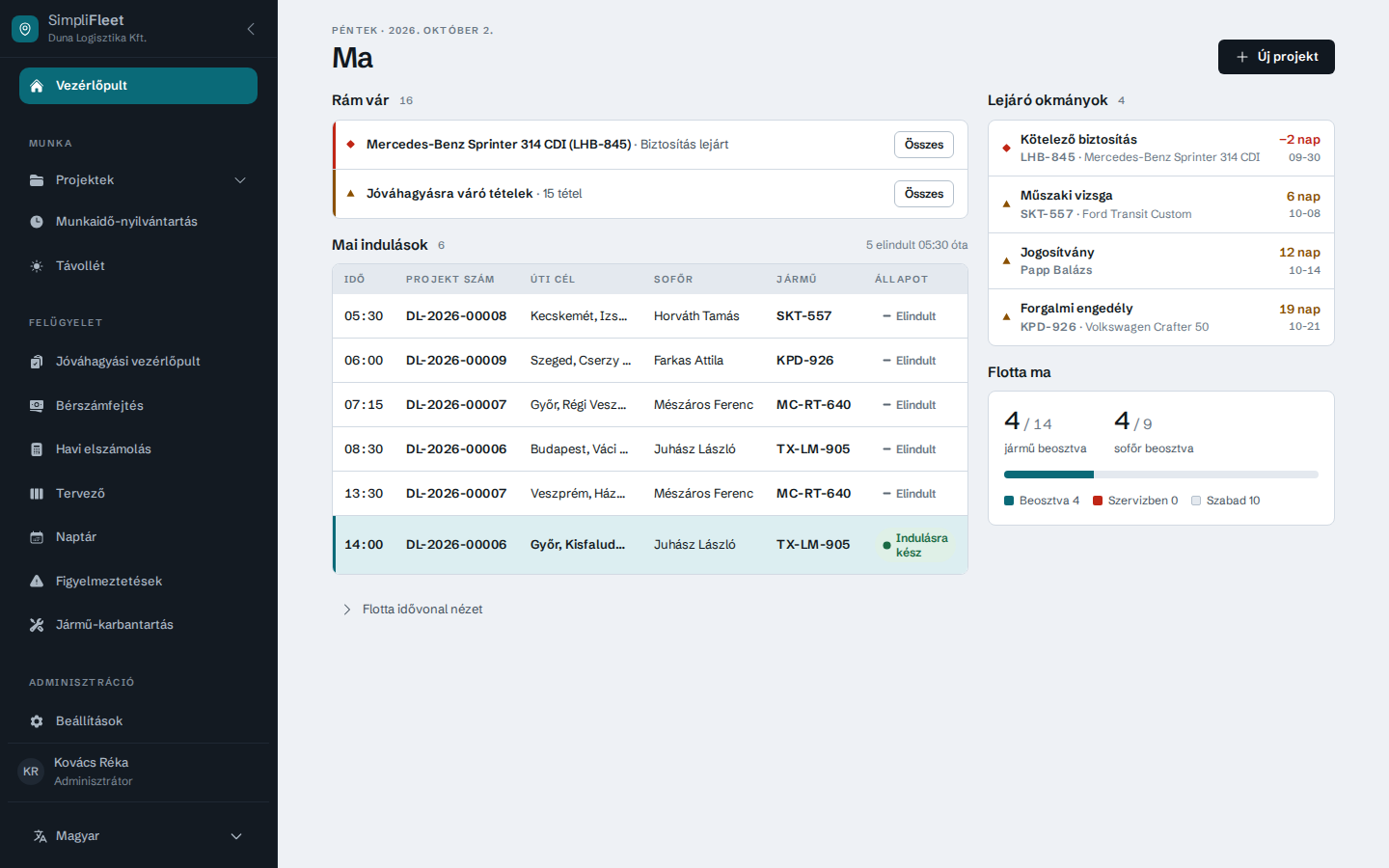Click the Projektek folder icon
The height and width of the screenshot is (868, 1389).
coord(37,180)
